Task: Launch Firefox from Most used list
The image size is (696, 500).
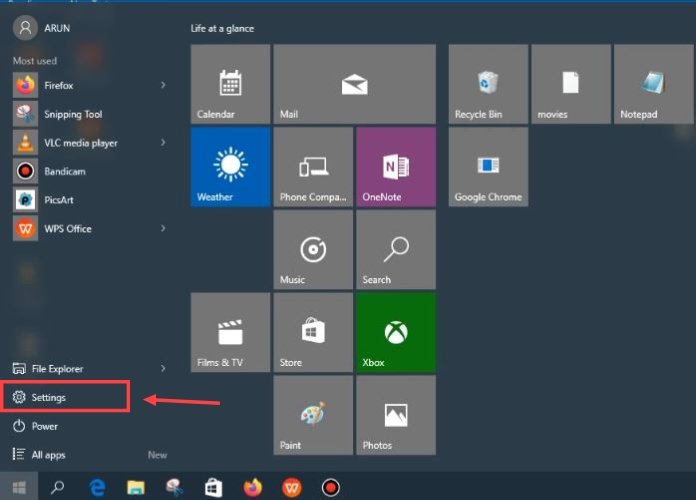Action: coord(89,85)
